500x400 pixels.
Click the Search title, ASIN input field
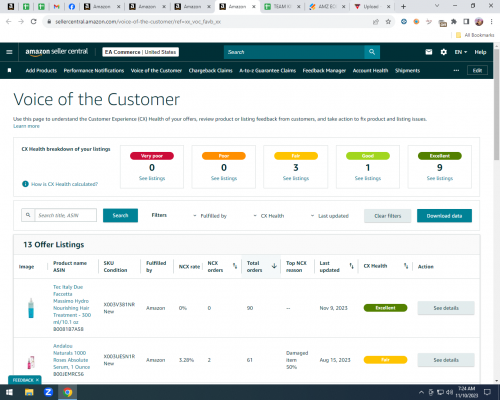(x=66, y=215)
